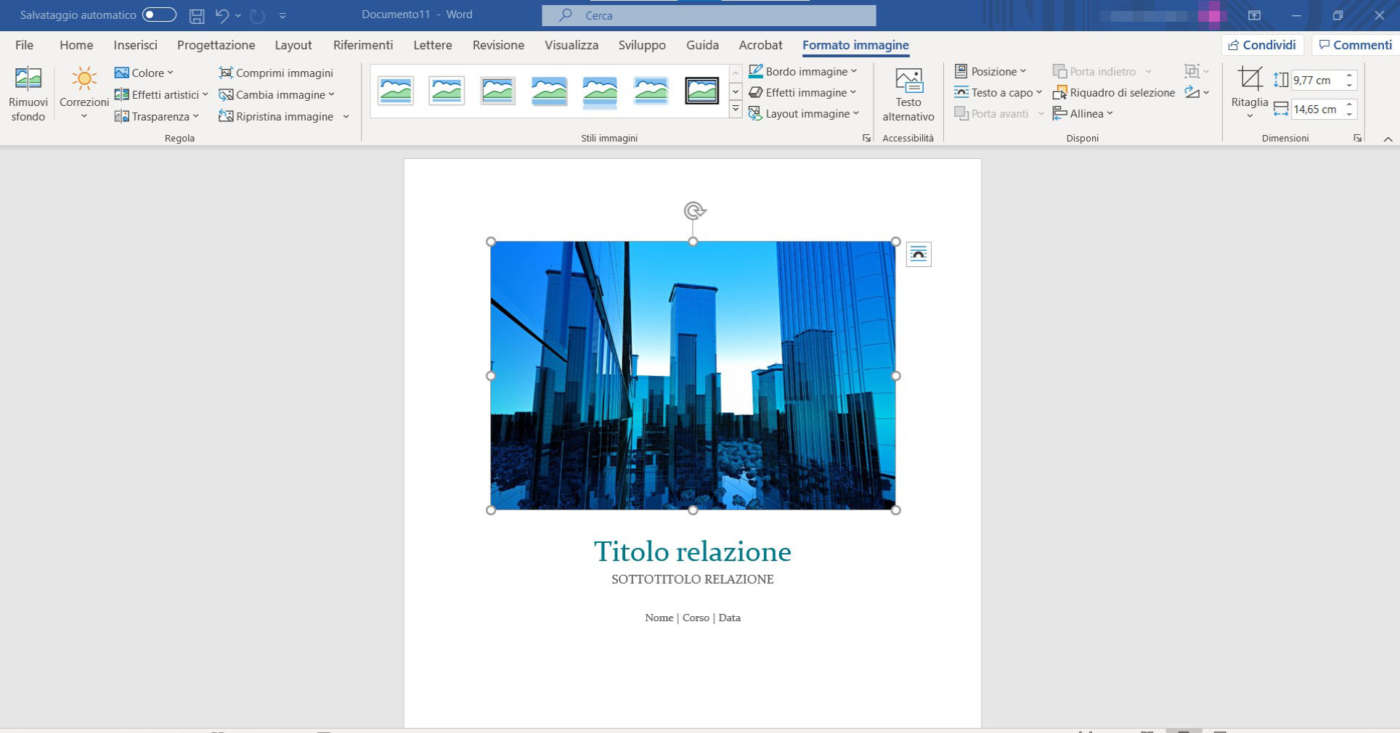This screenshot has width=1400, height=733.
Task: Click the Ritaglia crop tool
Action: coord(1250,80)
